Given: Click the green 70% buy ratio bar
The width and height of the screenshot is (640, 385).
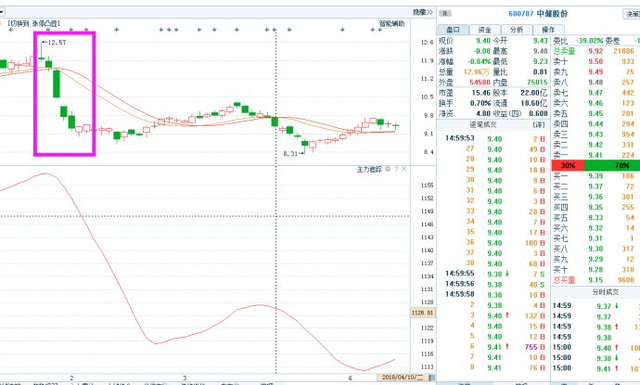Looking at the screenshot, I should pyautogui.click(x=612, y=165).
